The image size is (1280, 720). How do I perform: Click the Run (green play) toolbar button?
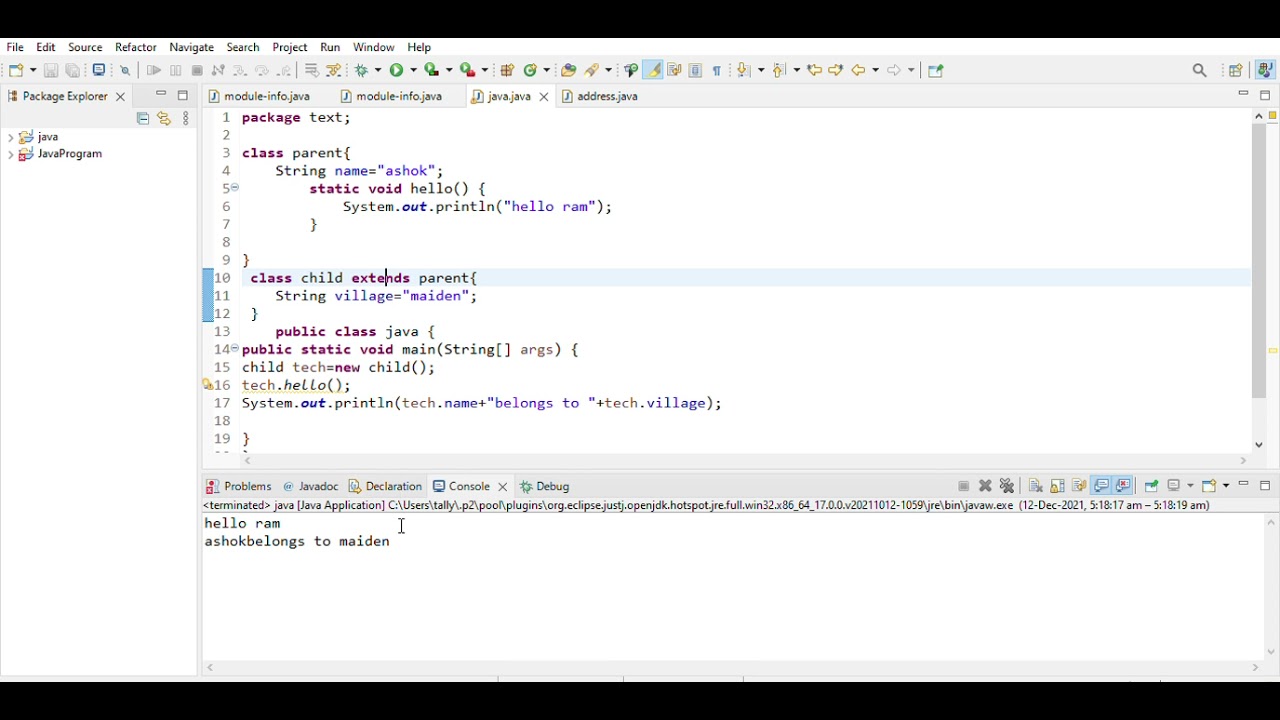[397, 70]
